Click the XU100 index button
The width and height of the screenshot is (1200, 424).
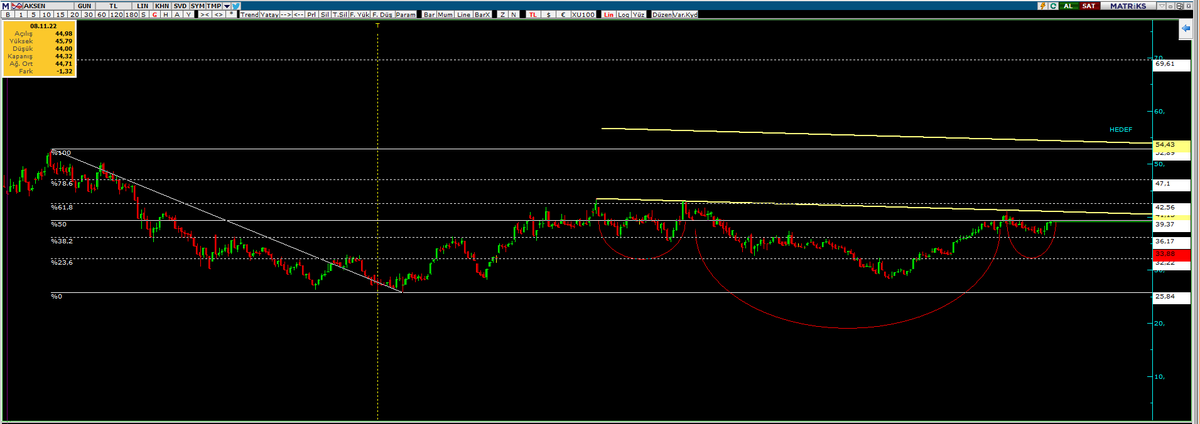[584, 15]
